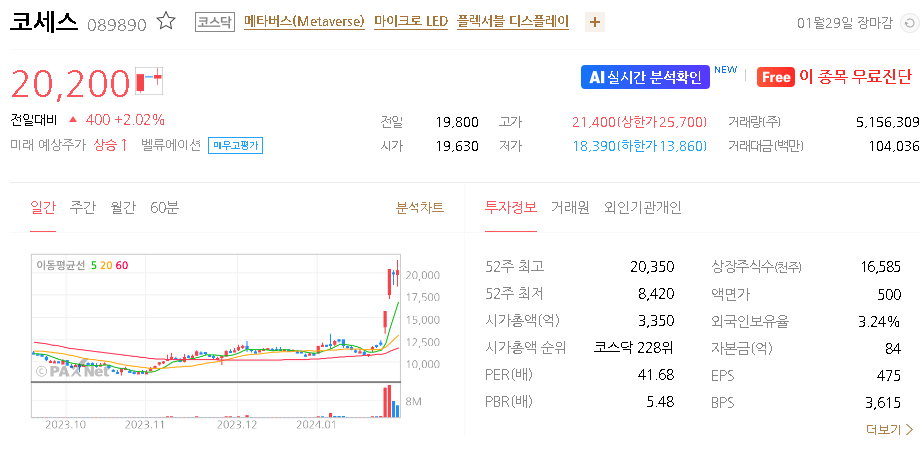Click the tall red volume bar in chart
Image resolution: width=922 pixels, height=452 pixels.
click(x=387, y=401)
